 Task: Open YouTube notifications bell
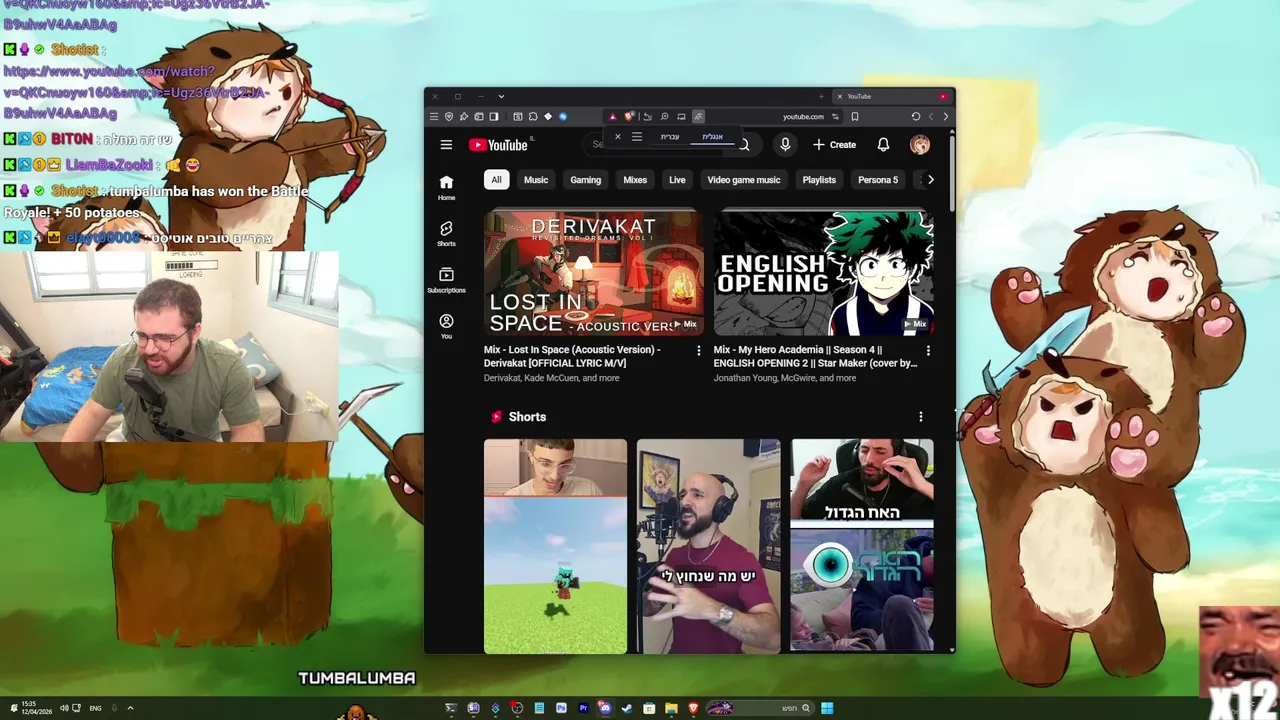click(x=883, y=145)
